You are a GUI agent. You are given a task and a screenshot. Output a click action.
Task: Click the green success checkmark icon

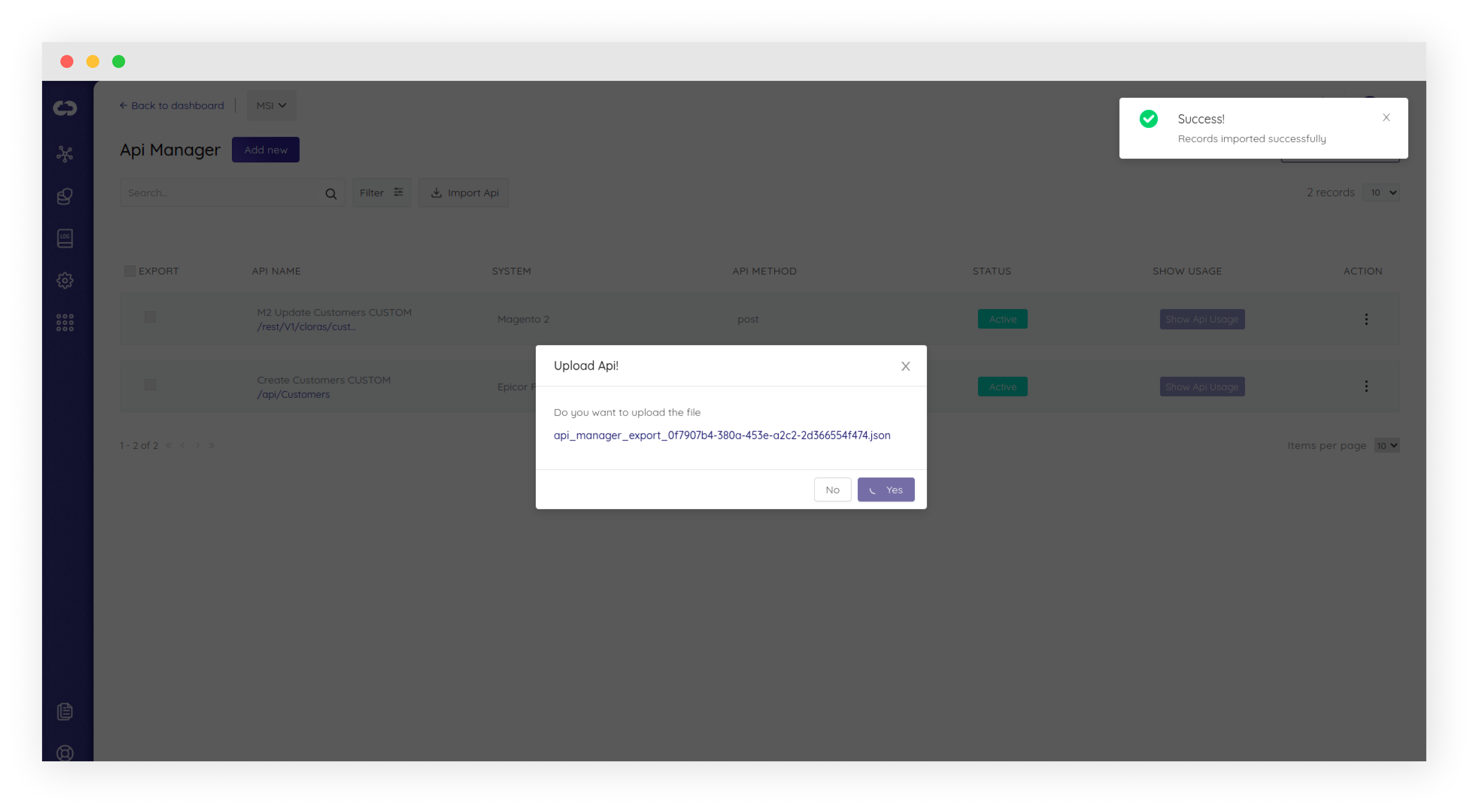(x=1148, y=119)
